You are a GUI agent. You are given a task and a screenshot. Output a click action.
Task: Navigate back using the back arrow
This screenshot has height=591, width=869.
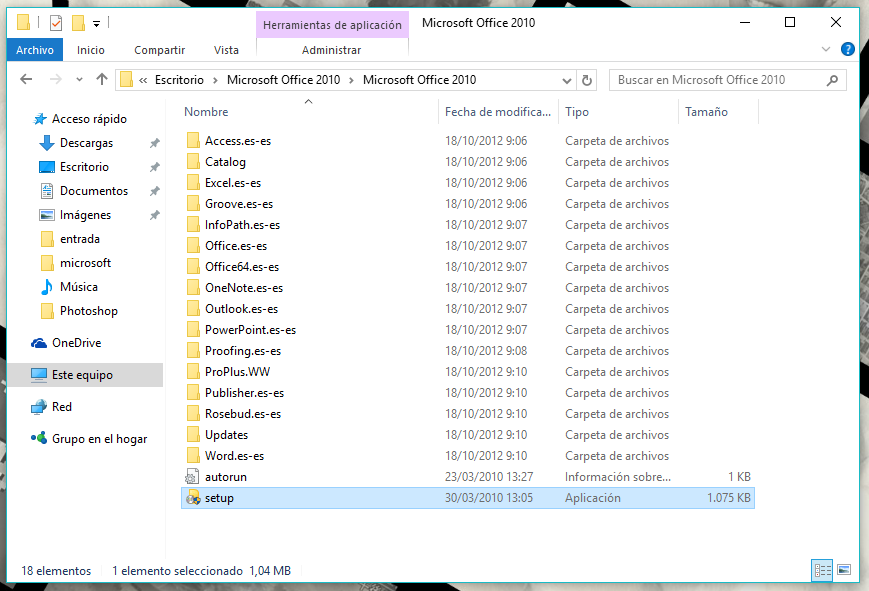pyautogui.click(x=26, y=79)
